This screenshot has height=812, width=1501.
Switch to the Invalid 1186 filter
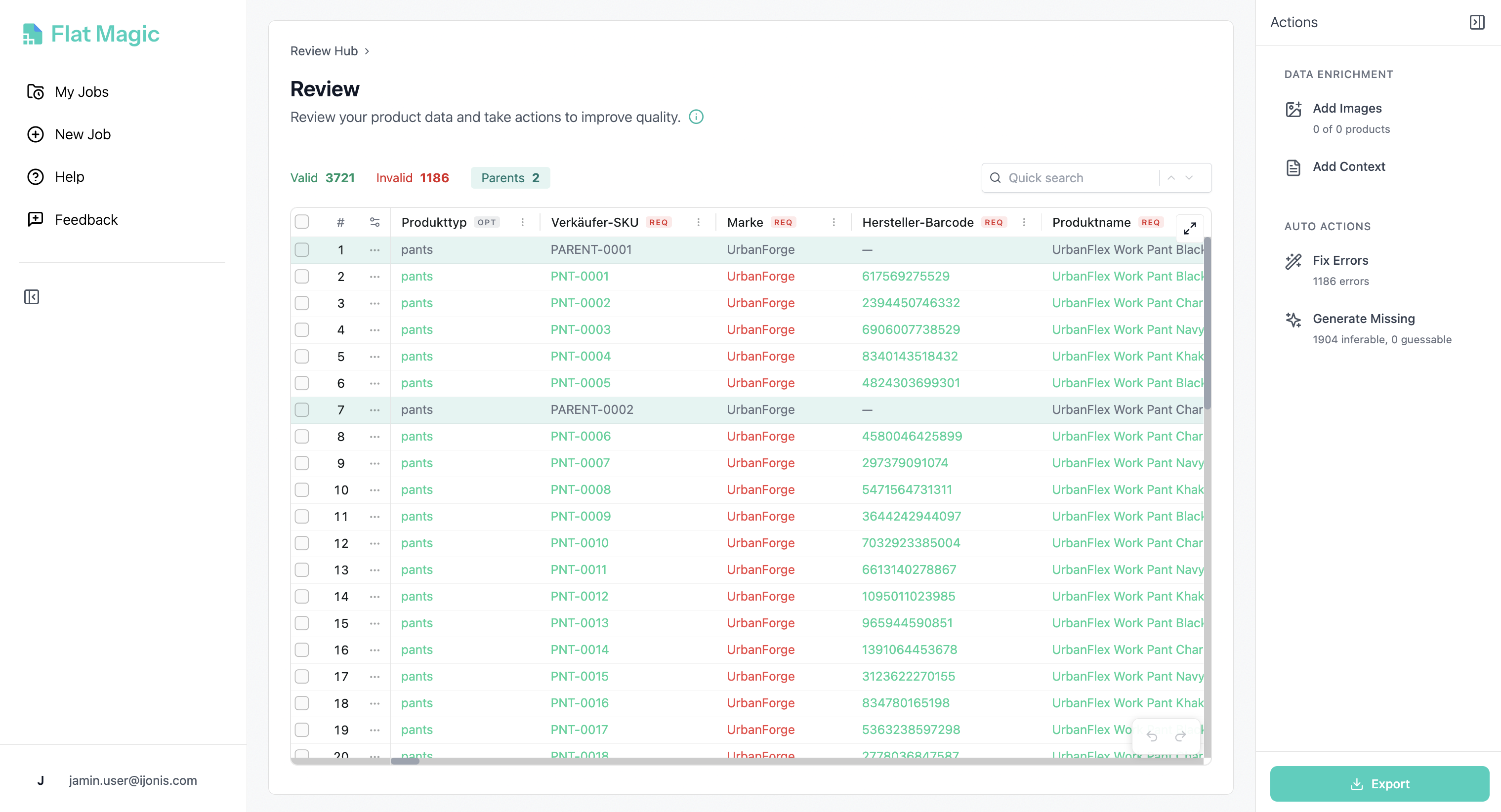pyautogui.click(x=413, y=178)
